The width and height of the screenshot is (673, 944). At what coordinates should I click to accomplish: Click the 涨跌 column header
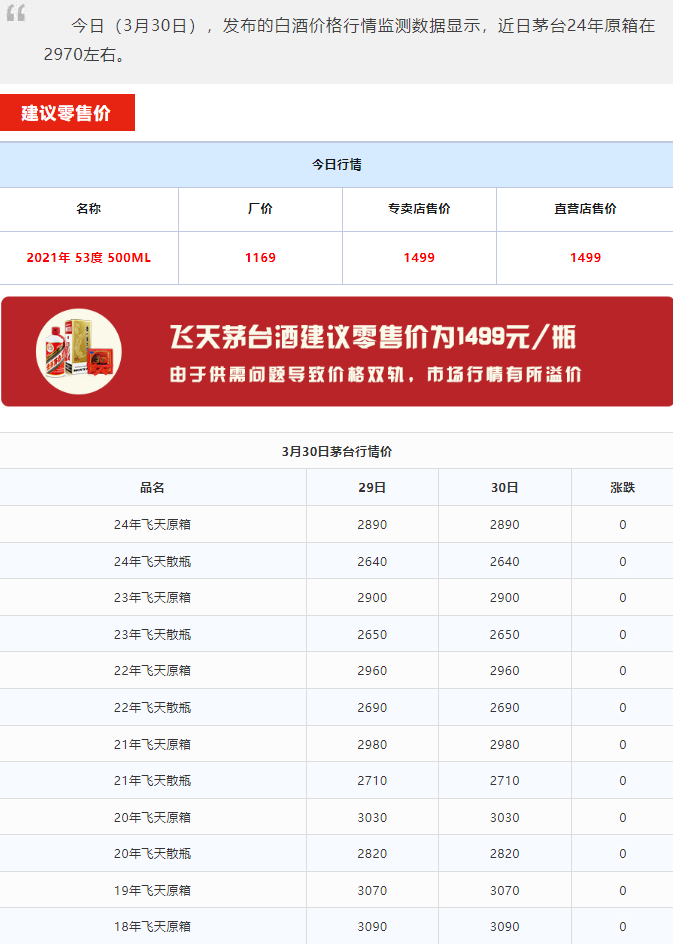point(622,488)
